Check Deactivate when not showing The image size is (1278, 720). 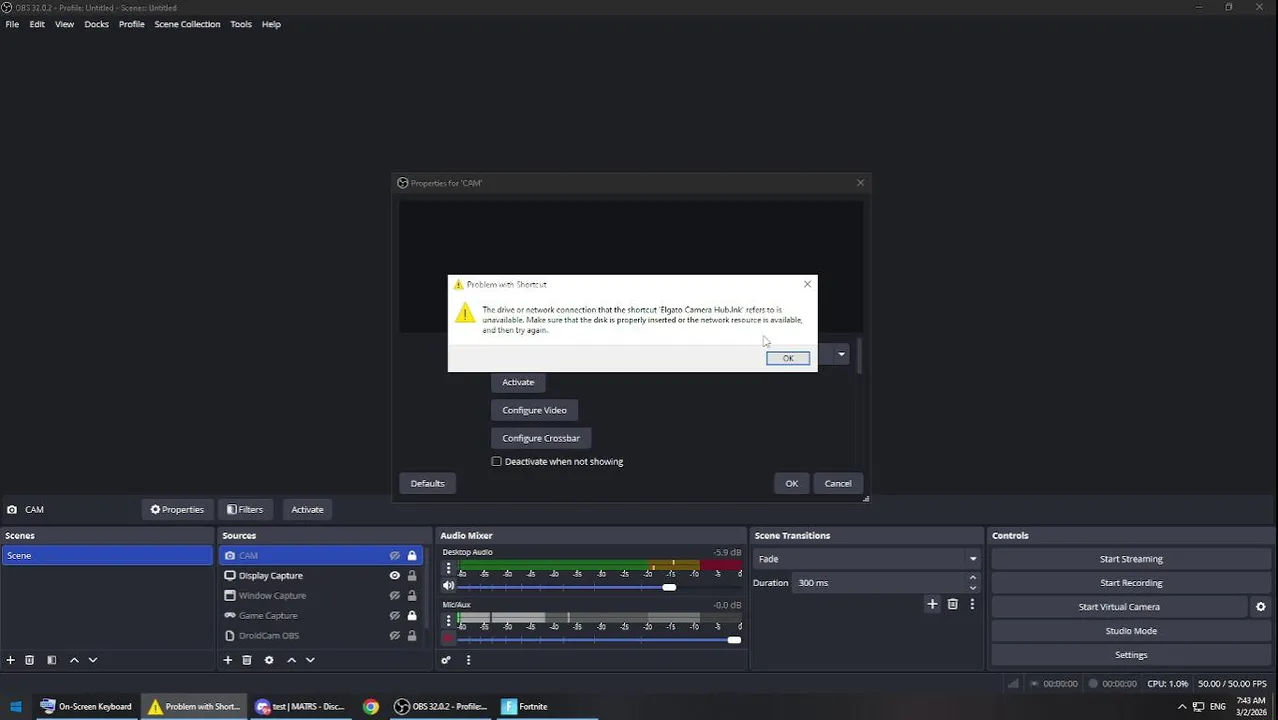click(x=496, y=462)
